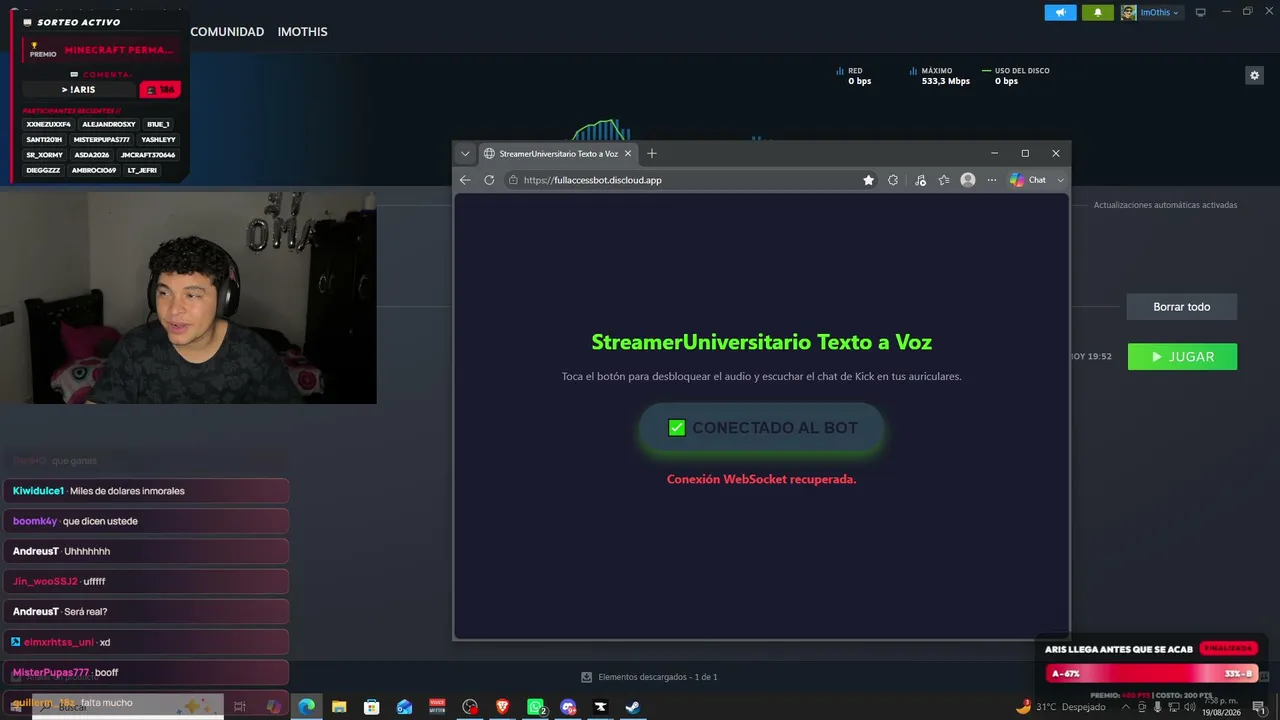Open a new browser tab
The image size is (1280, 720).
point(652,153)
